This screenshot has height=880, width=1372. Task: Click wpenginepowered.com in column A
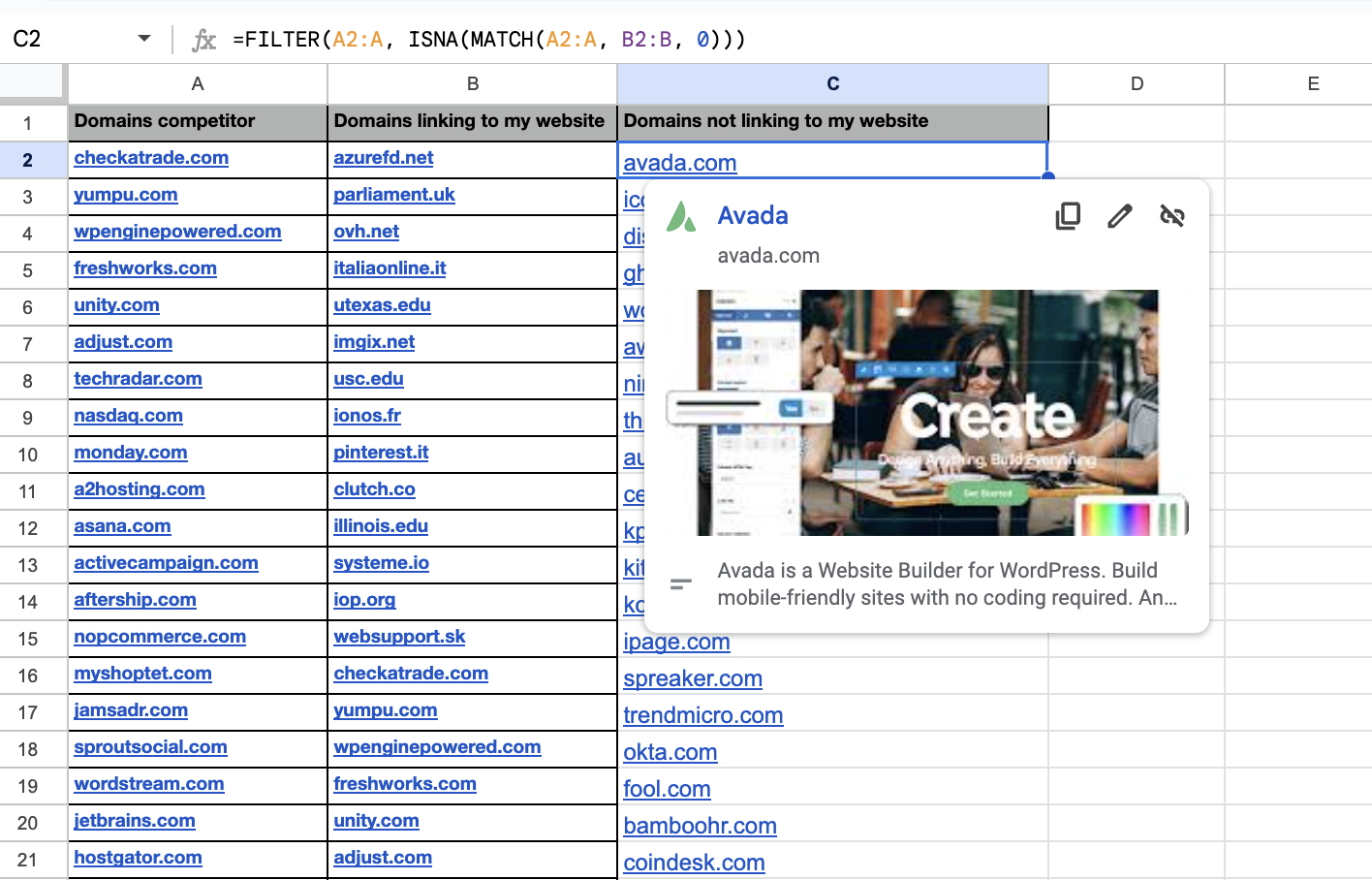point(177,232)
